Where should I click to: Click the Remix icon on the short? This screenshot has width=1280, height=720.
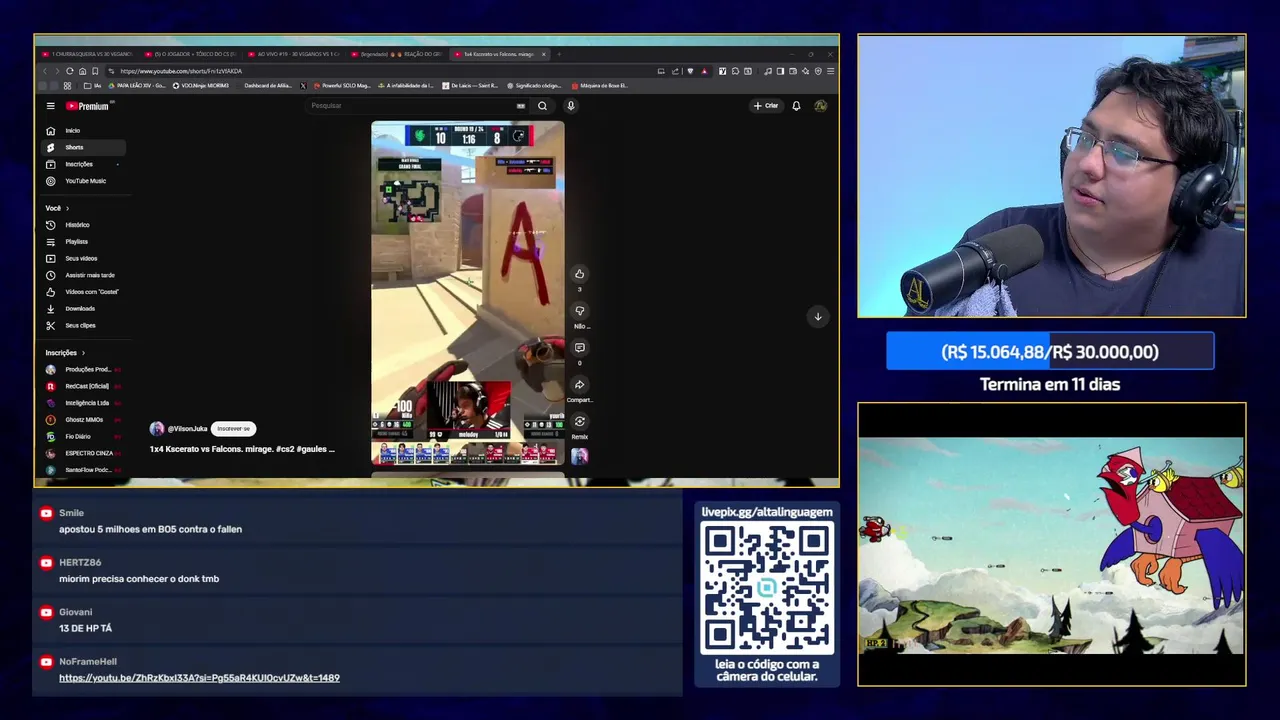coord(579,422)
